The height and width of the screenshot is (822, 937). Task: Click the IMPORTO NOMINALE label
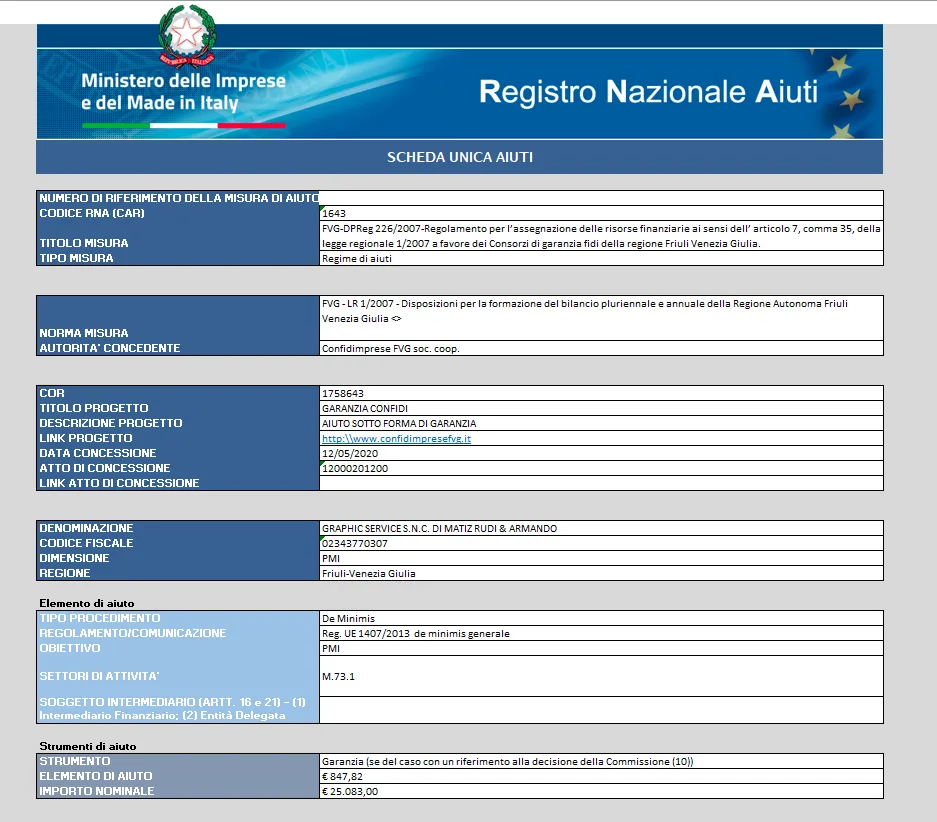pyautogui.click(x=97, y=792)
